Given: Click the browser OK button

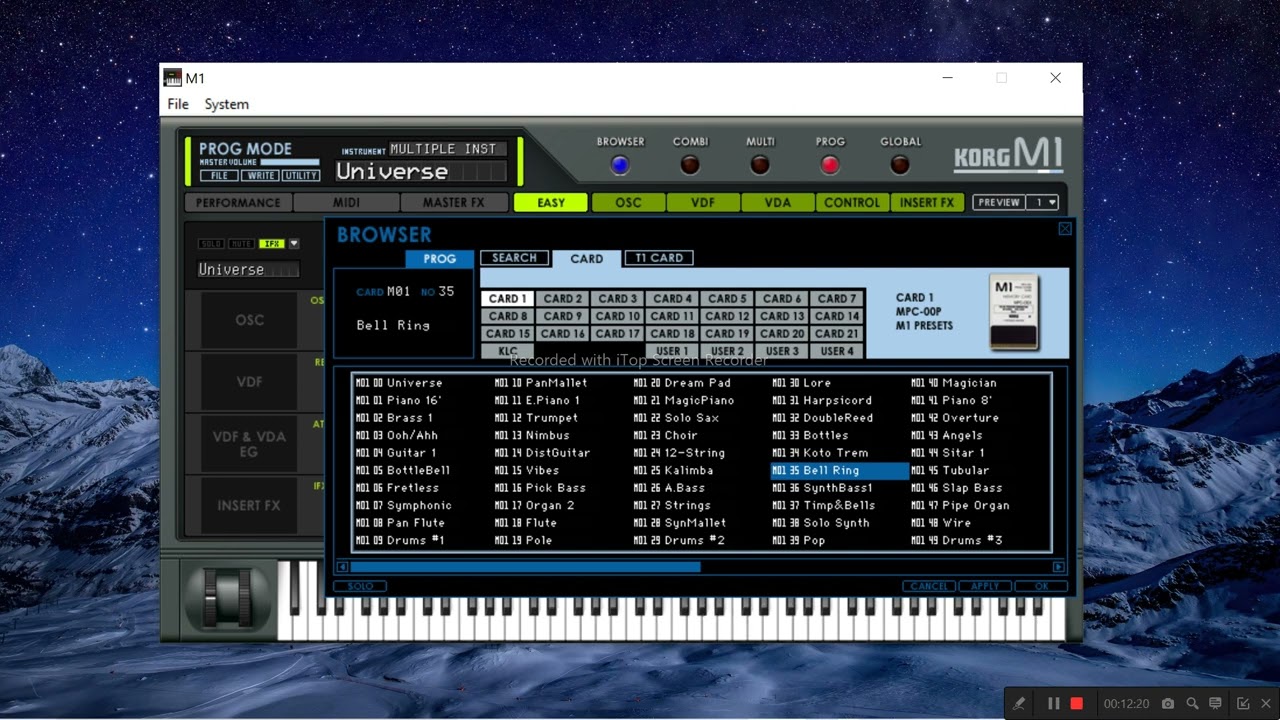Looking at the screenshot, I should 1042,586.
